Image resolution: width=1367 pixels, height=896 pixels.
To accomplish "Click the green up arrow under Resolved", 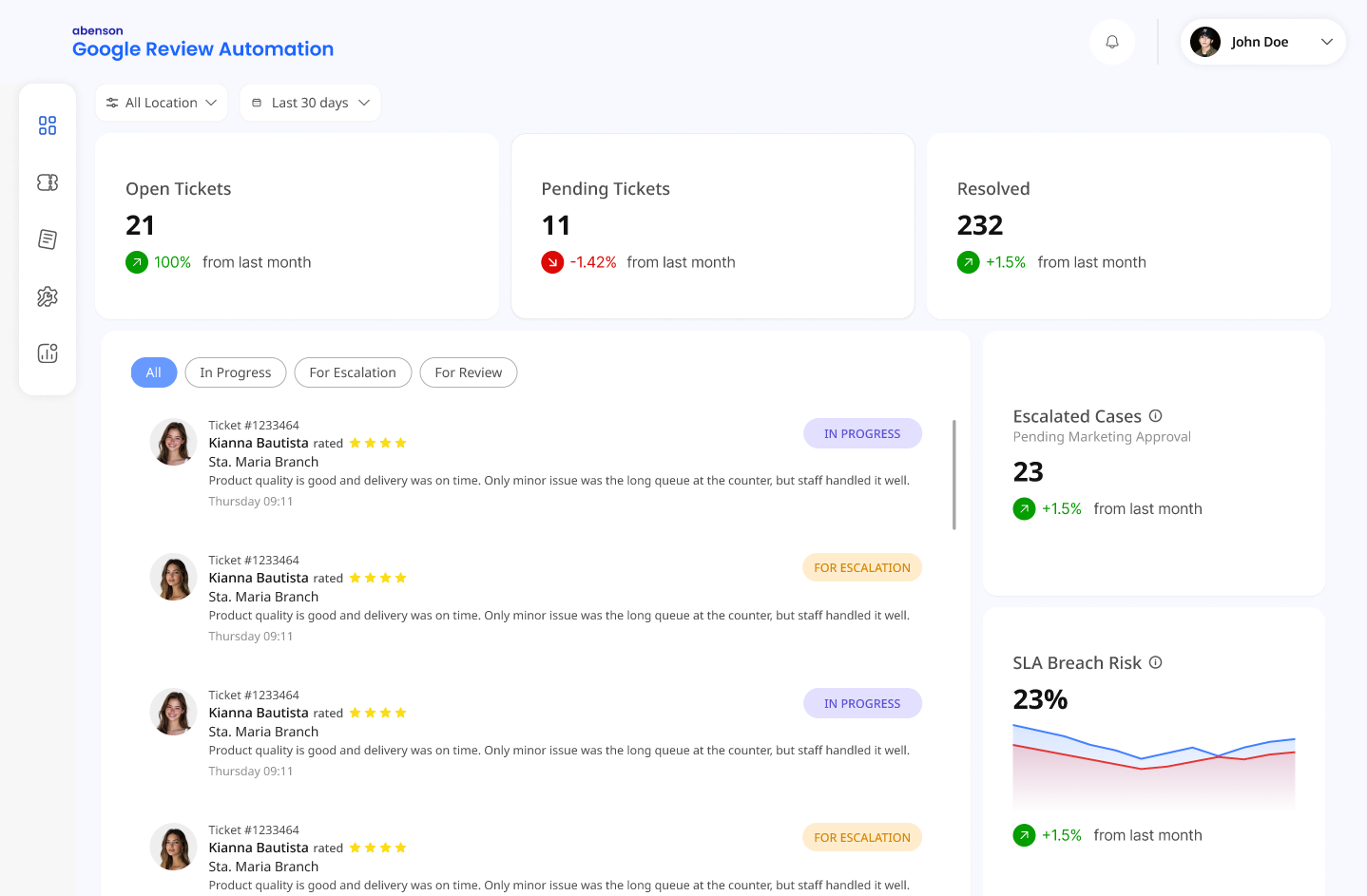I will (x=969, y=262).
